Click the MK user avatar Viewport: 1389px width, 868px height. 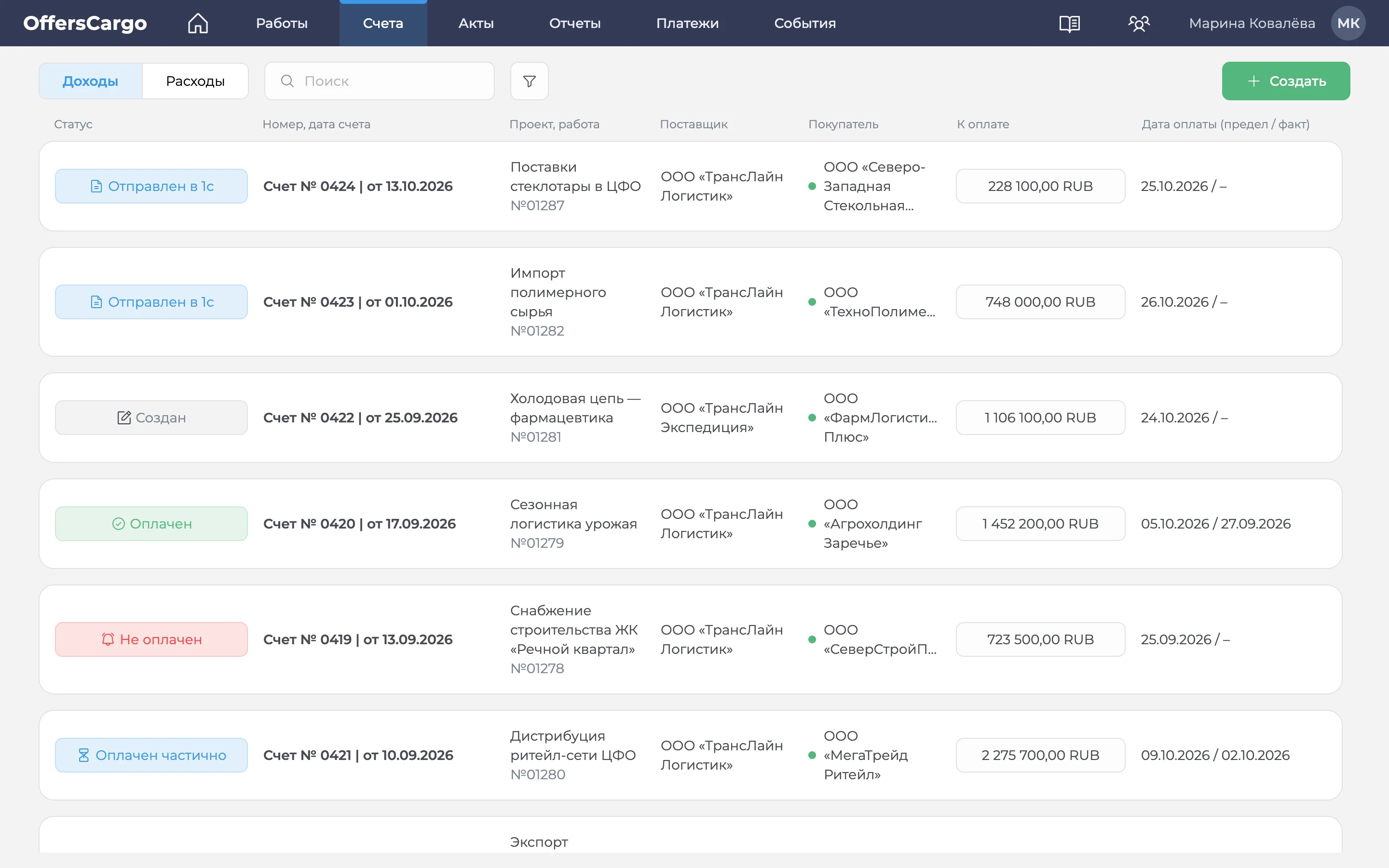pyautogui.click(x=1348, y=23)
